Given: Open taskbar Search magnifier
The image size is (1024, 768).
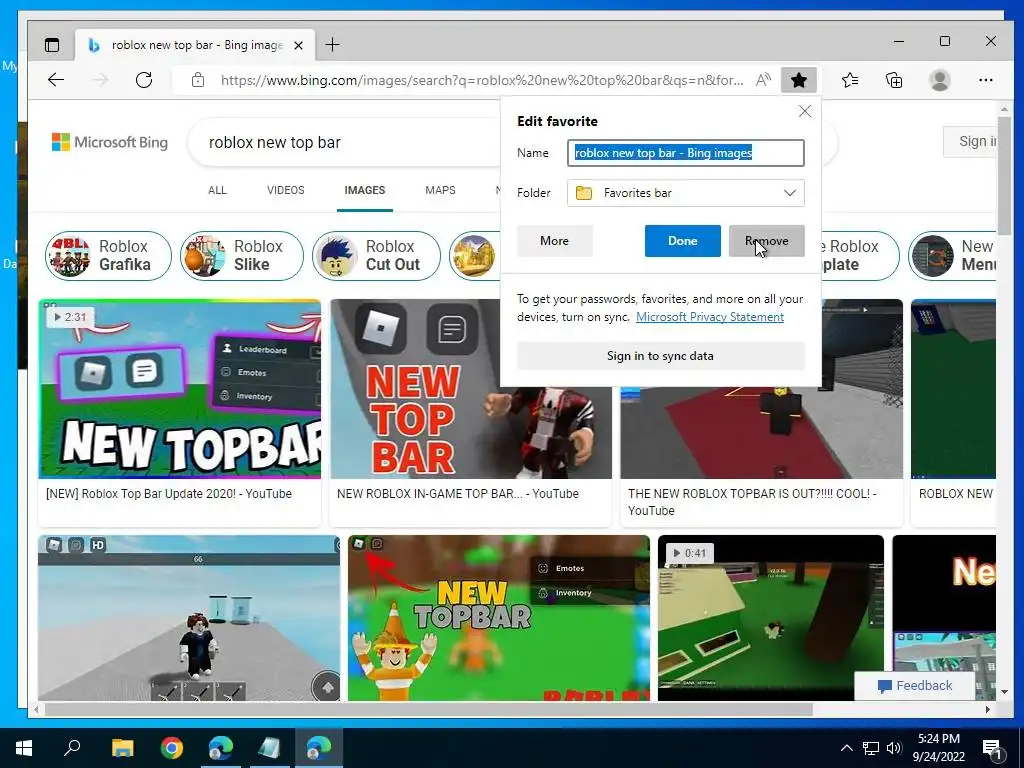Looking at the screenshot, I should tap(72, 748).
